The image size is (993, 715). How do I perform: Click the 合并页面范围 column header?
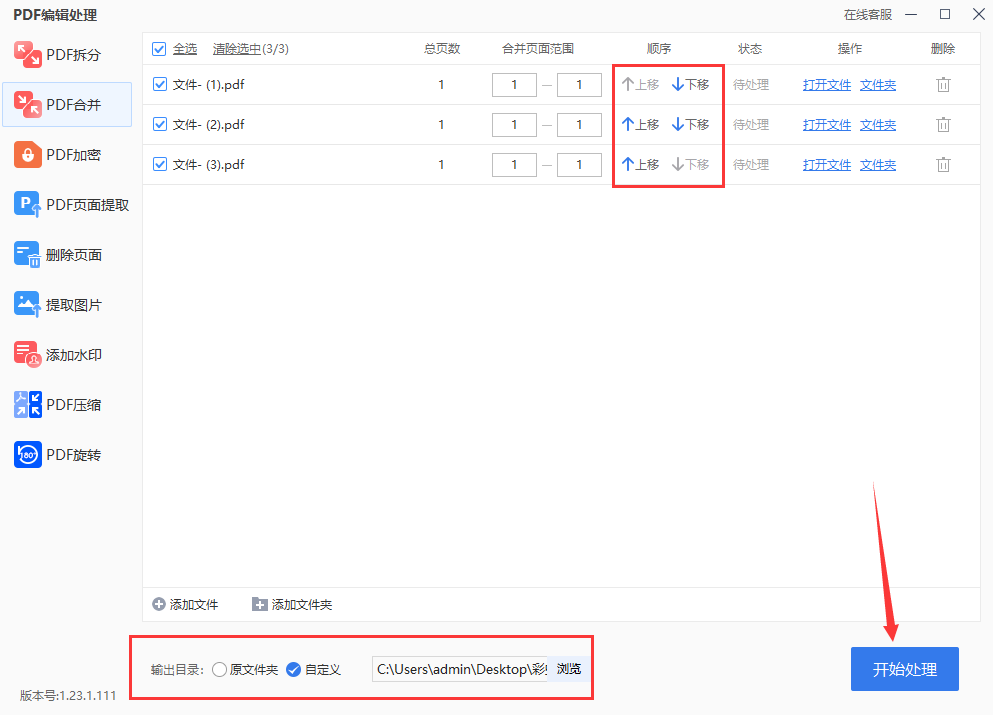tap(538, 49)
